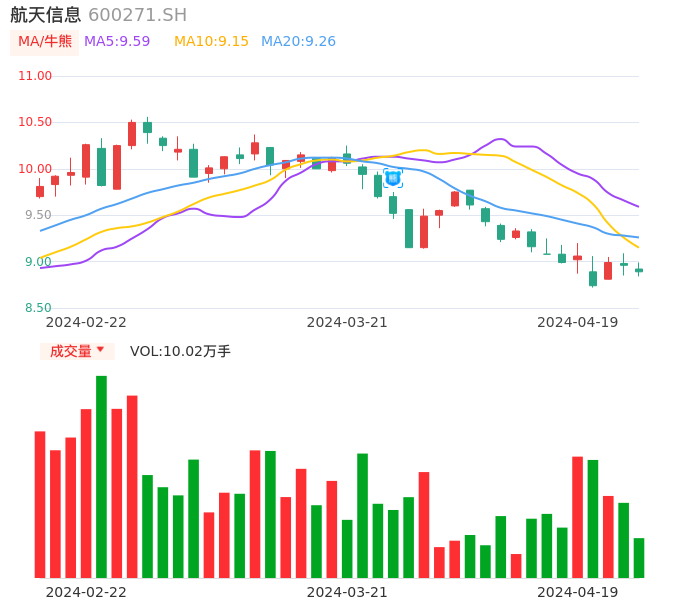Toggle the blue MA20:9.26 legend
Screen dimensions: 686x606
coord(298,42)
